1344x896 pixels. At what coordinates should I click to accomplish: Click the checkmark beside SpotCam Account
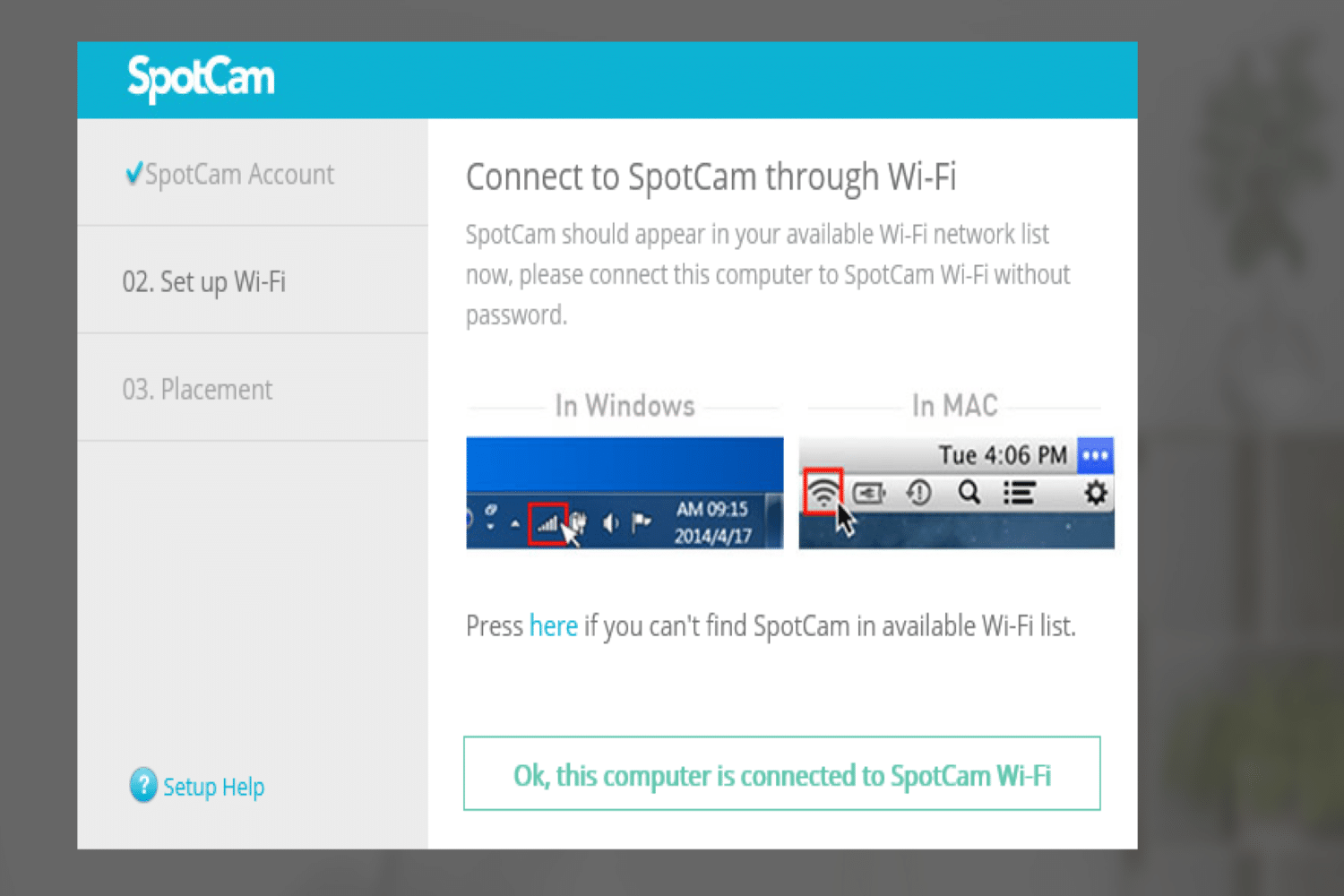pos(134,173)
